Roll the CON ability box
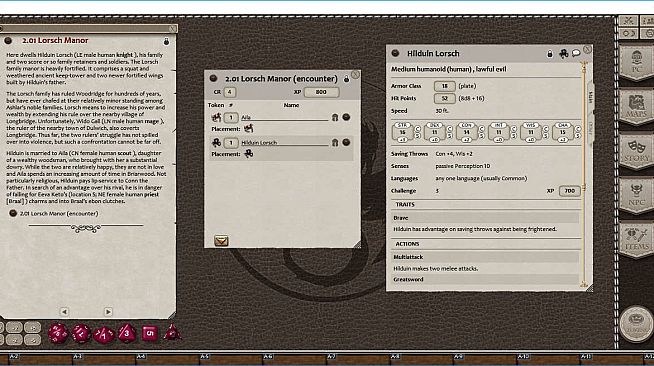654x366 pixels. click(467, 133)
